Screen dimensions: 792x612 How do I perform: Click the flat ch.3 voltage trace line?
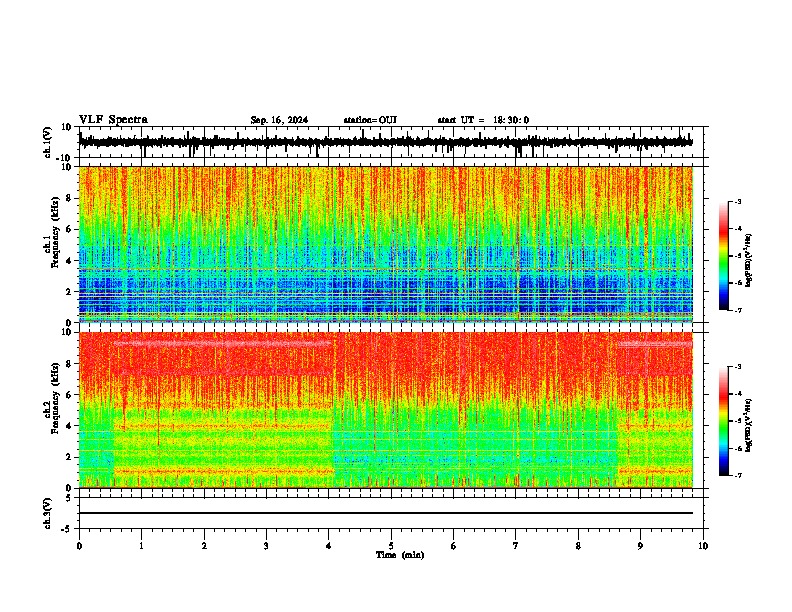tap(386, 513)
